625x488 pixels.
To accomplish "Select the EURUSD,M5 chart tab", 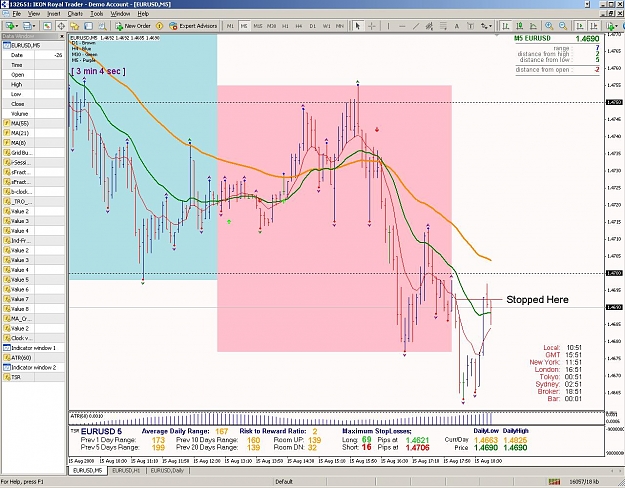I will pos(88,471).
